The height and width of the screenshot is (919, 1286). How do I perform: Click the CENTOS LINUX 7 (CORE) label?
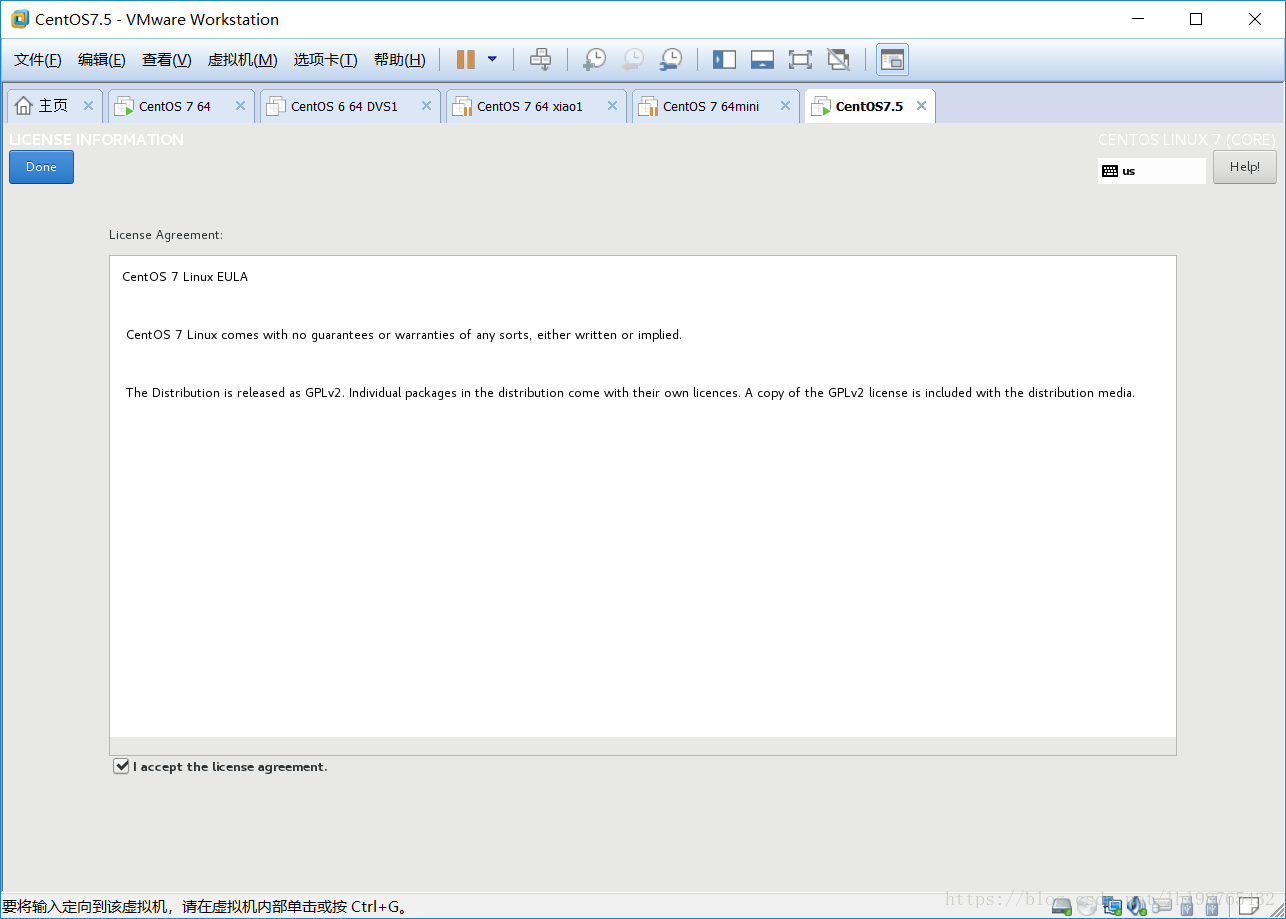point(1187,140)
